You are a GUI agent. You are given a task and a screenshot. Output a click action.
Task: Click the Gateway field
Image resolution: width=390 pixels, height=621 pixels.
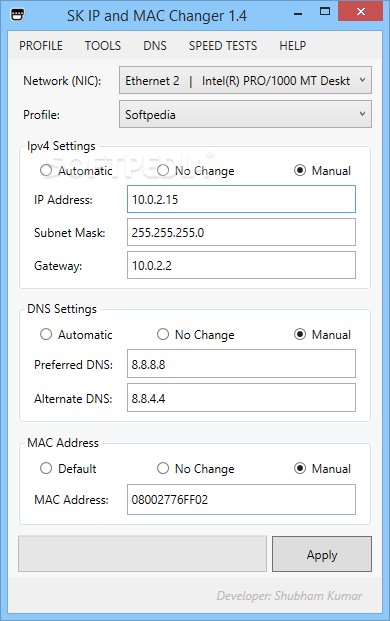241,265
